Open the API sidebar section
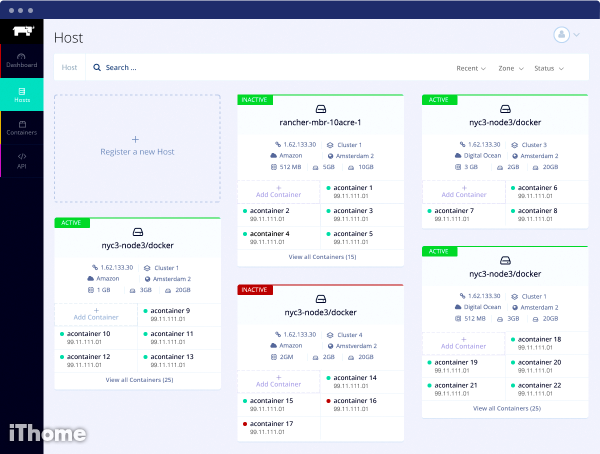Viewport: 600px width, 454px height. [21, 160]
